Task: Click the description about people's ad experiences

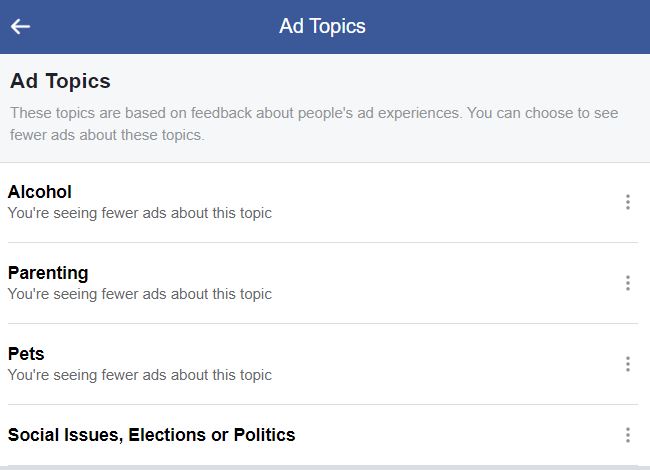Action: pyautogui.click(x=314, y=124)
